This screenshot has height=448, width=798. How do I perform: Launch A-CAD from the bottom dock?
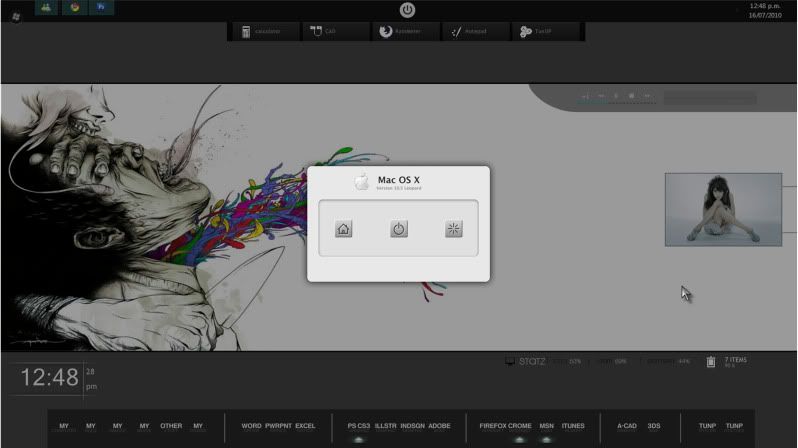pyautogui.click(x=627, y=426)
